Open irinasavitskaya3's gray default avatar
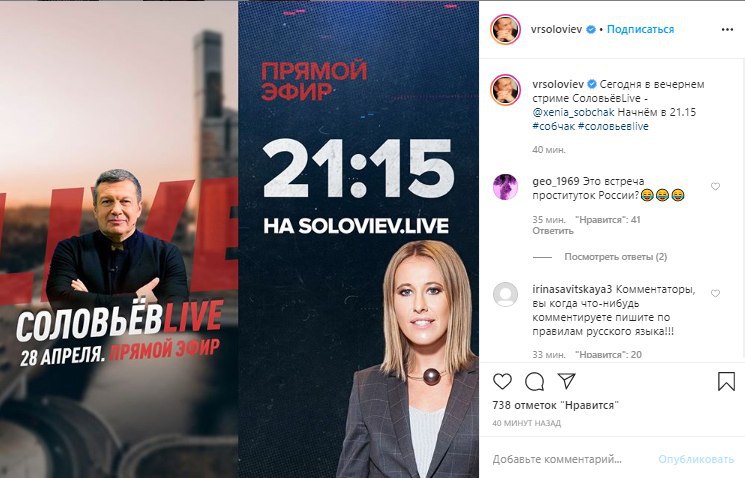 click(x=505, y=294)
